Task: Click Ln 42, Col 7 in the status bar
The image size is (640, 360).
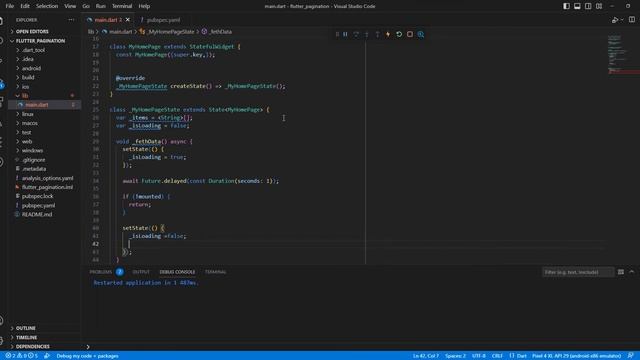Action: tap(426, 356)
